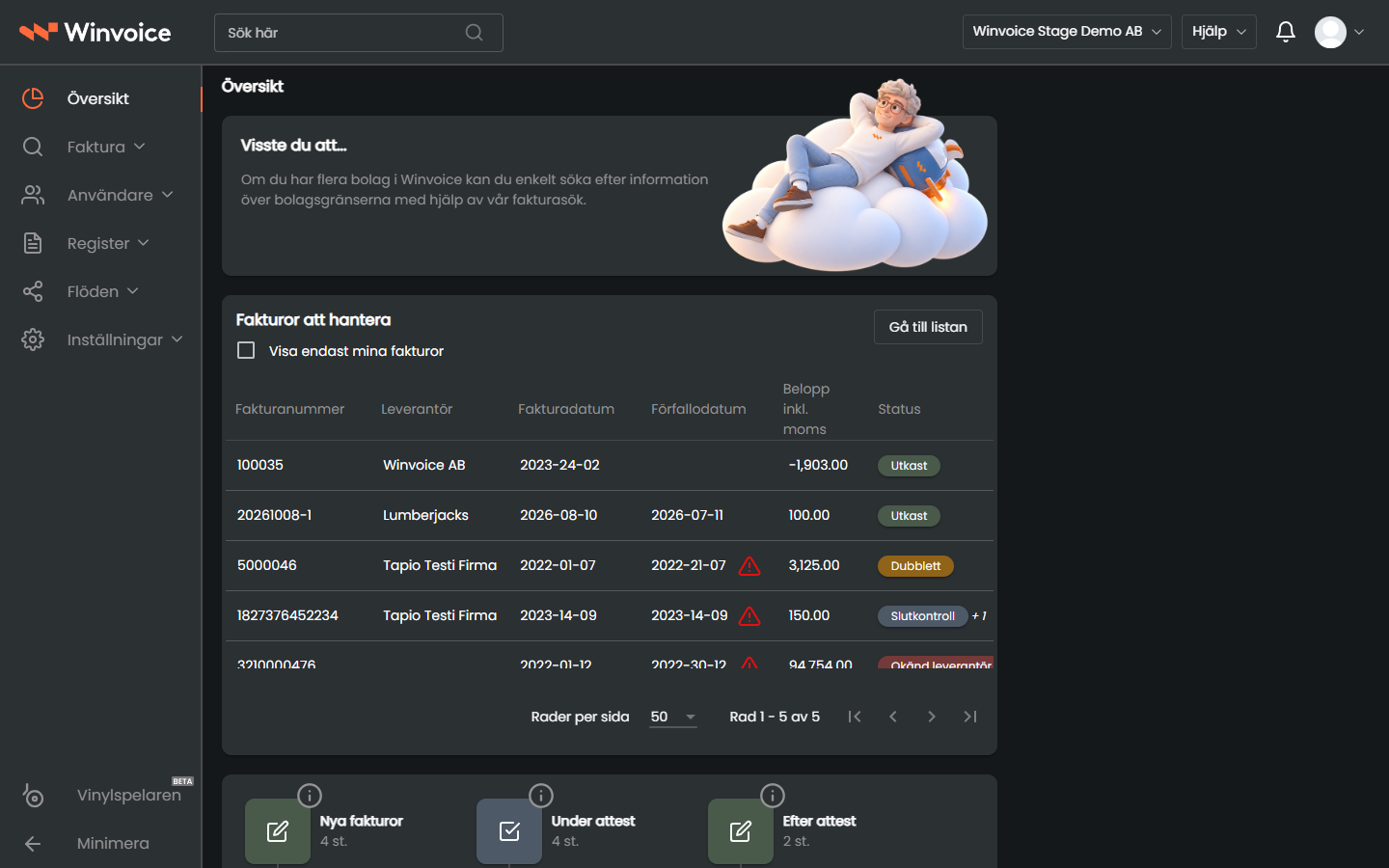
Task: Click the Minimera left arrow icon
Action: coord(33,843)
